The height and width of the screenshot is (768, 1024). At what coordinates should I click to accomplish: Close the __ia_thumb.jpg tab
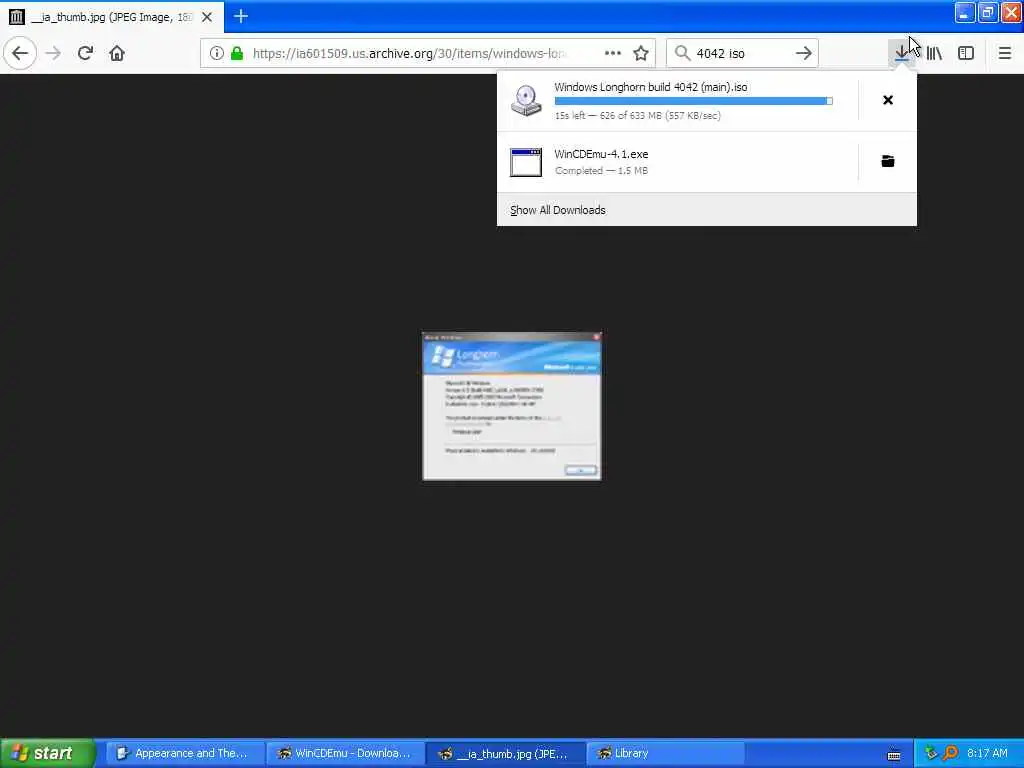pos(207,17)
